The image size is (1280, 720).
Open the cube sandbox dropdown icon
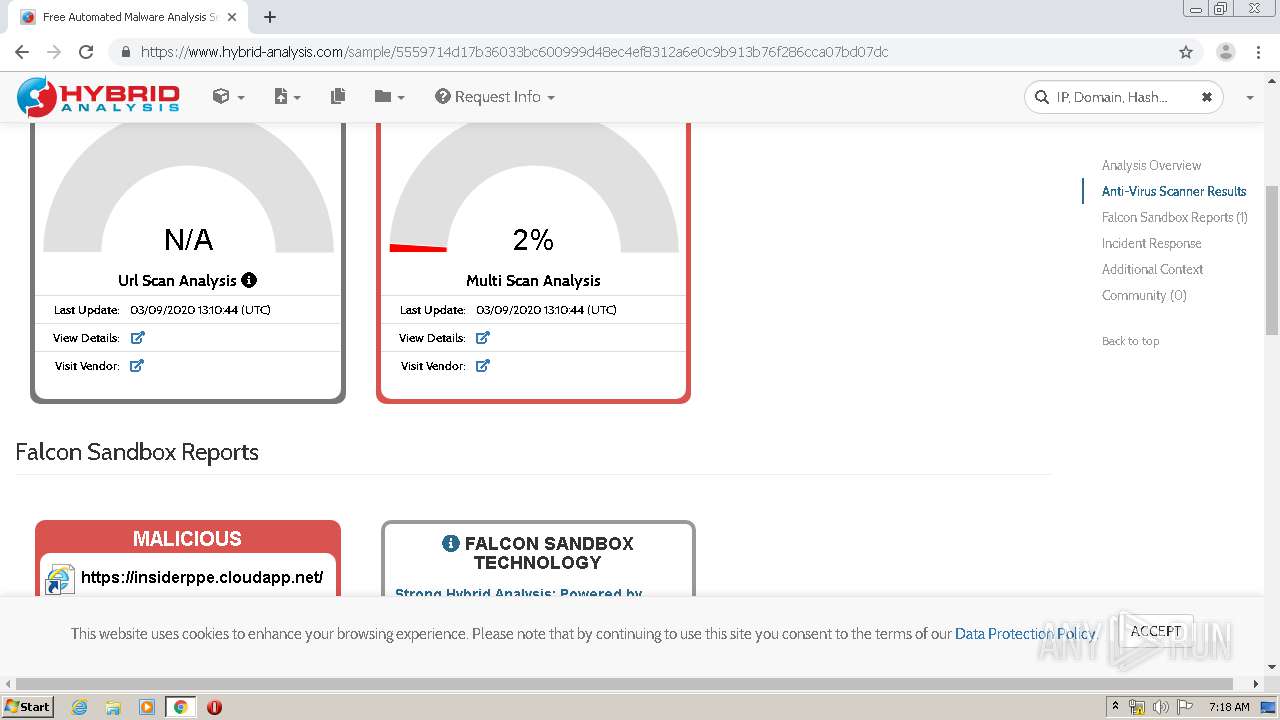[x=228, y=97]
